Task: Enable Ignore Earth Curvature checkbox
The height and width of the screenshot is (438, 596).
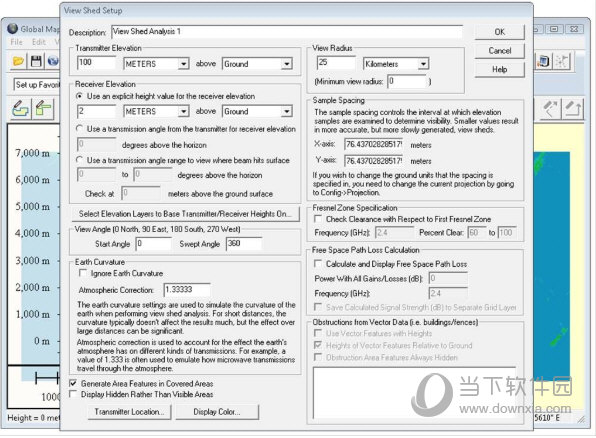Action: tap(82, 273)
